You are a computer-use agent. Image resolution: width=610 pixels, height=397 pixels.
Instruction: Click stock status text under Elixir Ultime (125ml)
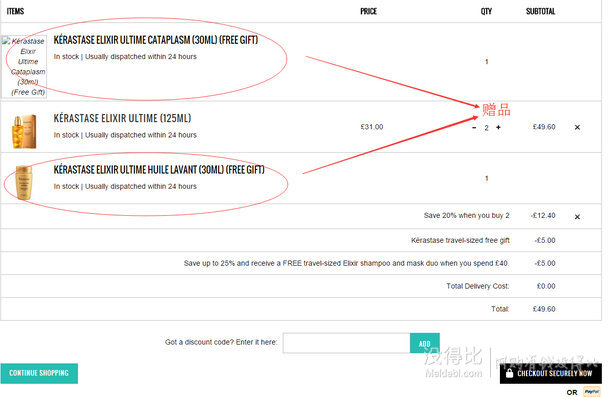(x=125, y=135)
